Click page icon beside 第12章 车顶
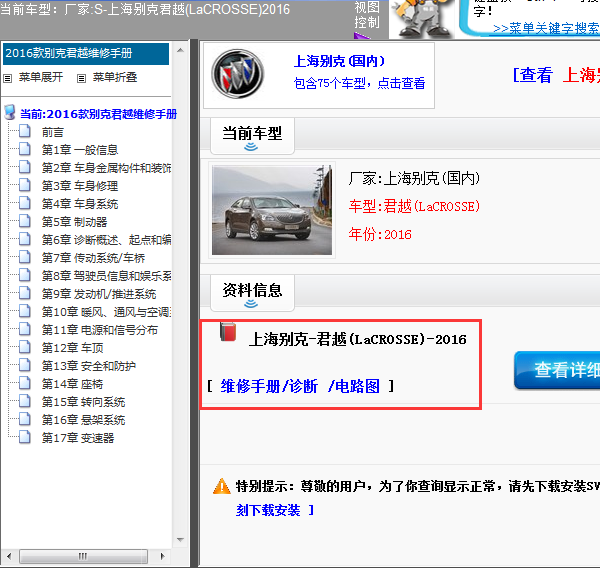600x568 pixels. pyautogui.click(x=25, y=347)
